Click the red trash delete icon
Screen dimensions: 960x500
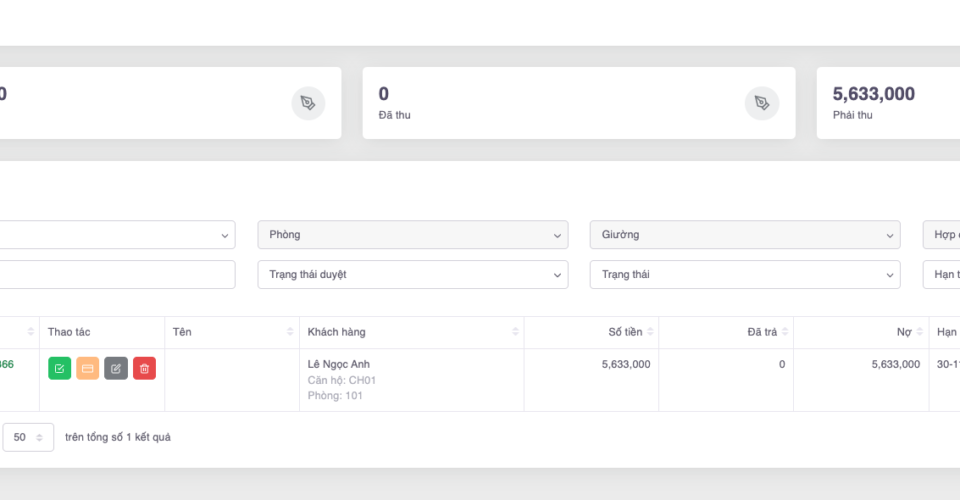click(x=144, y=369)
